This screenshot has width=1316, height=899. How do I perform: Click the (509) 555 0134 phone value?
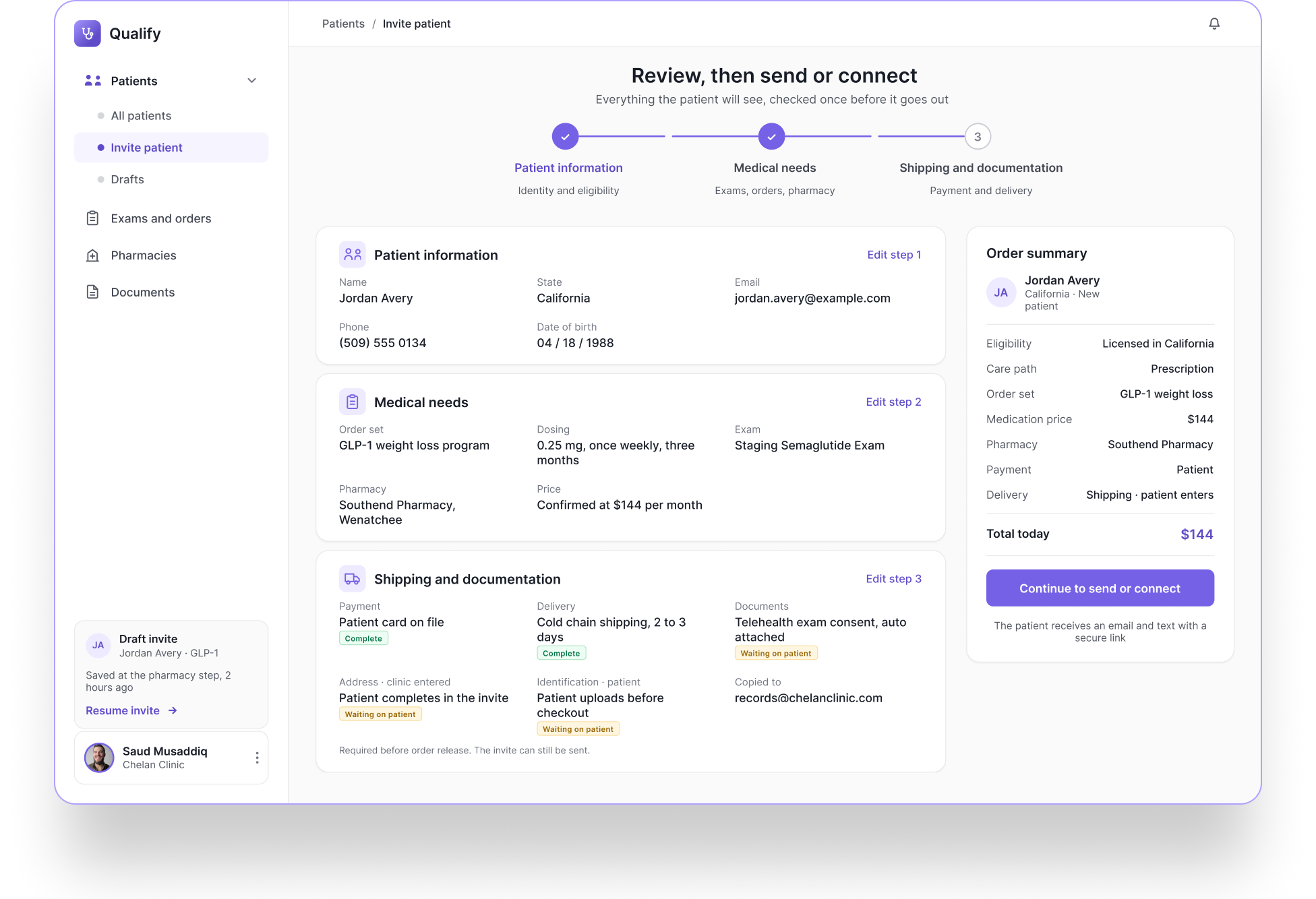click(383, 343)
